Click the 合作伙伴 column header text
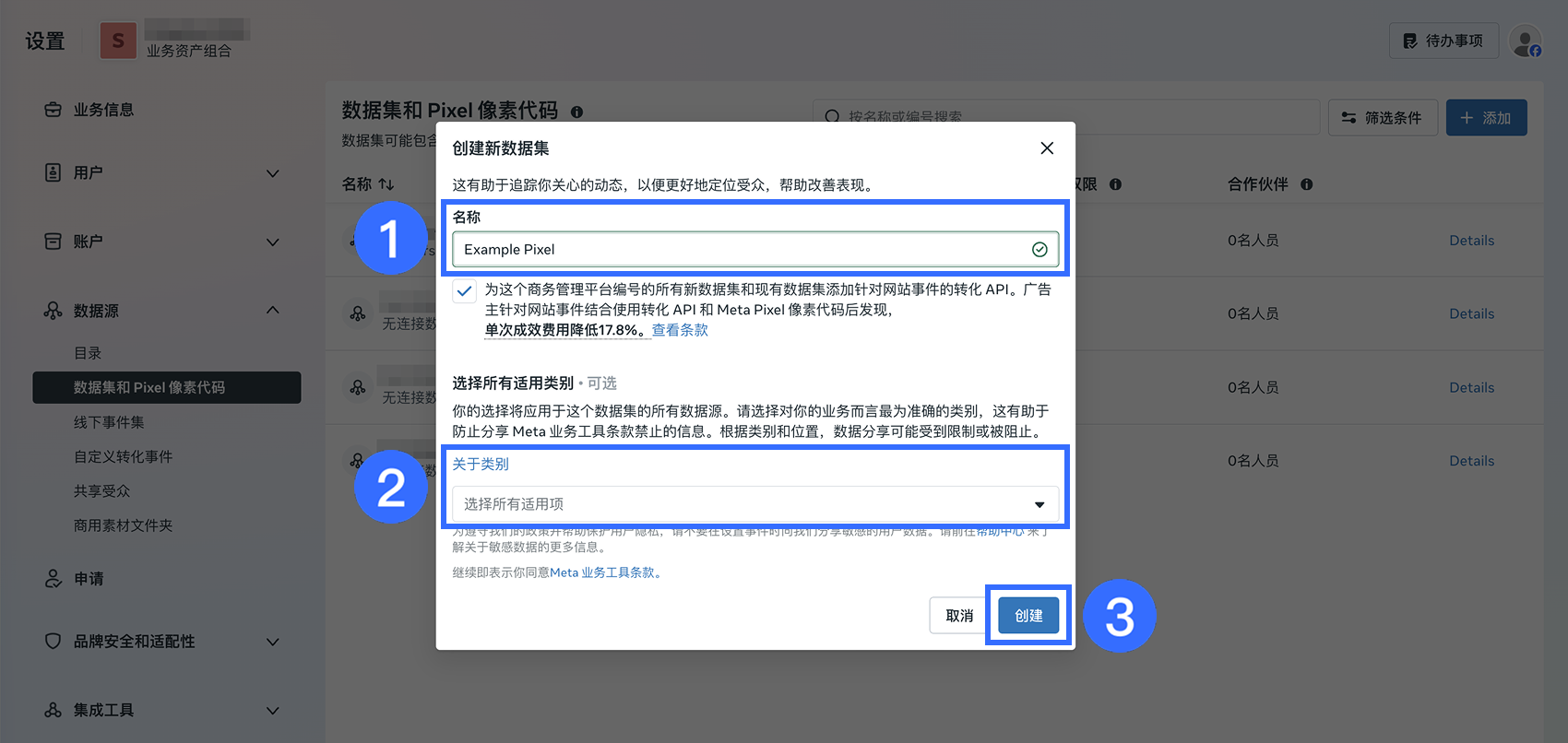 (1258, 184)
